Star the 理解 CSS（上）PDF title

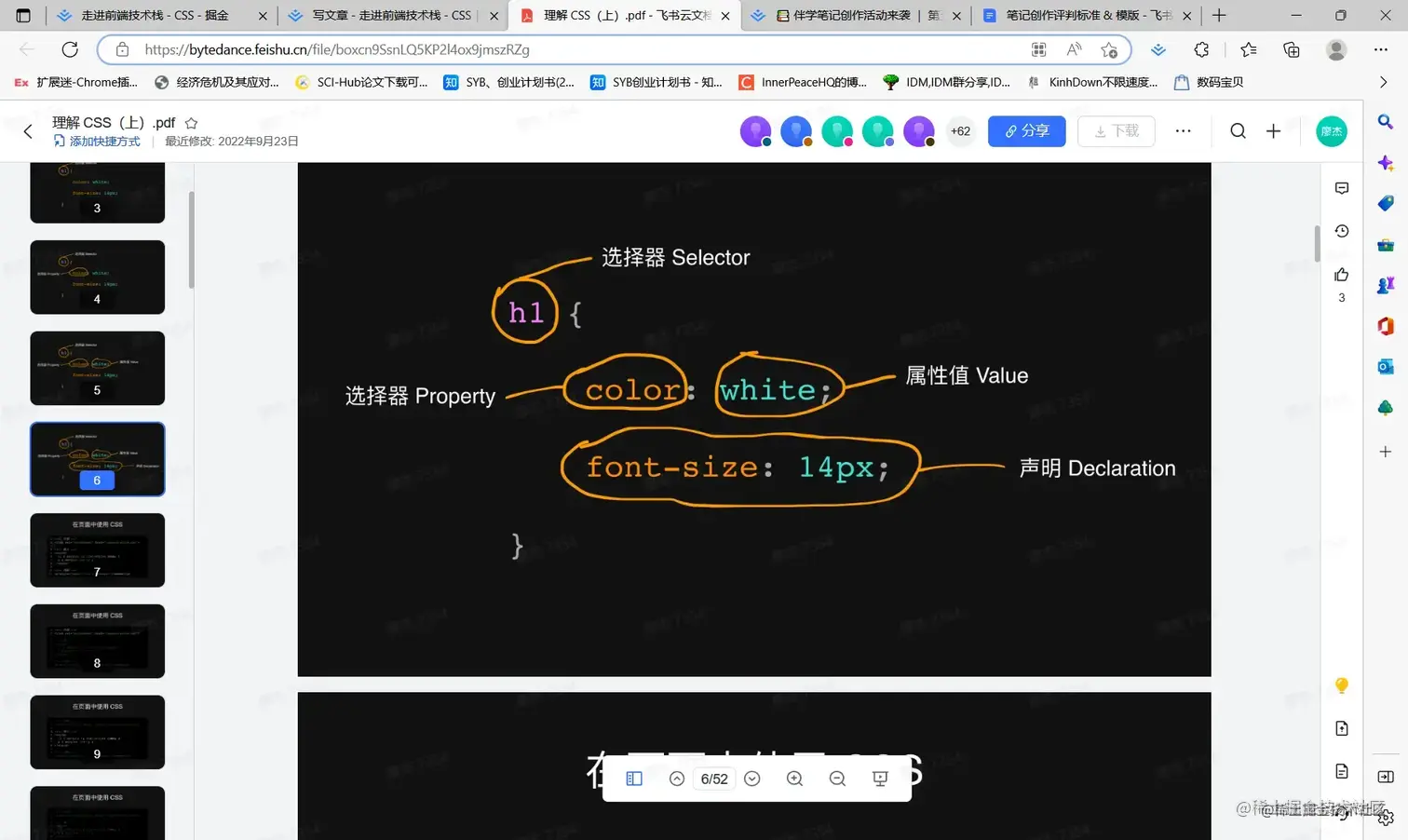[x=191, y=122]
